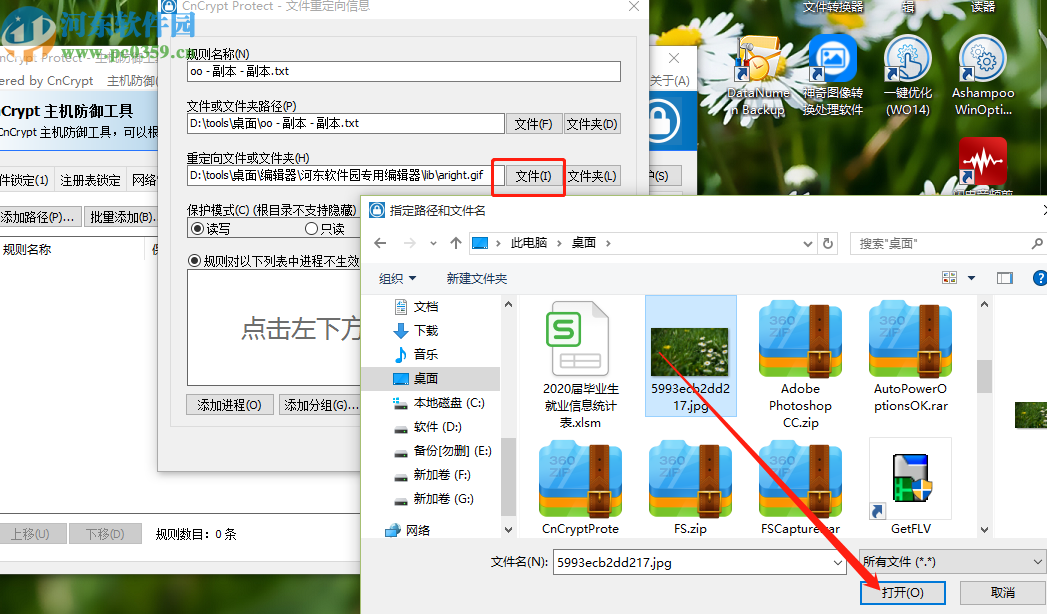This screenshot has width=1047, height=614.
Task: Select the GetFLV shortcut
Action: click(910, 487)
